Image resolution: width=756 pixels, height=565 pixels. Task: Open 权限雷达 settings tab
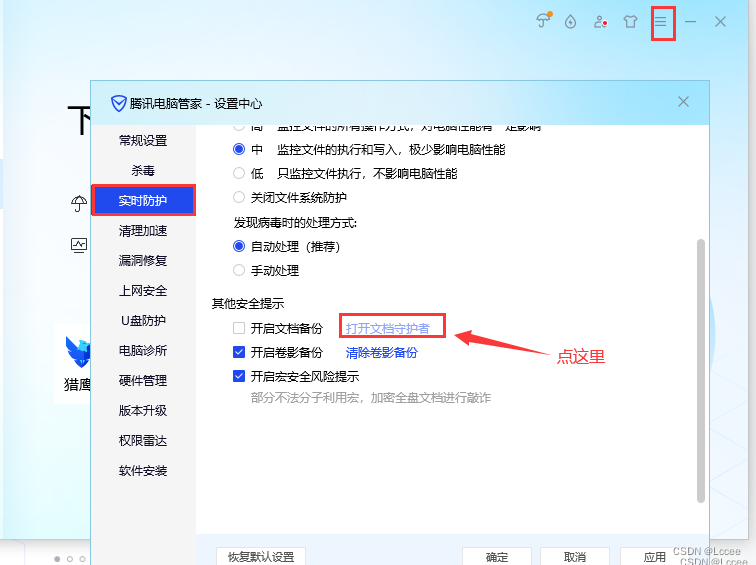tap(143, 440)
